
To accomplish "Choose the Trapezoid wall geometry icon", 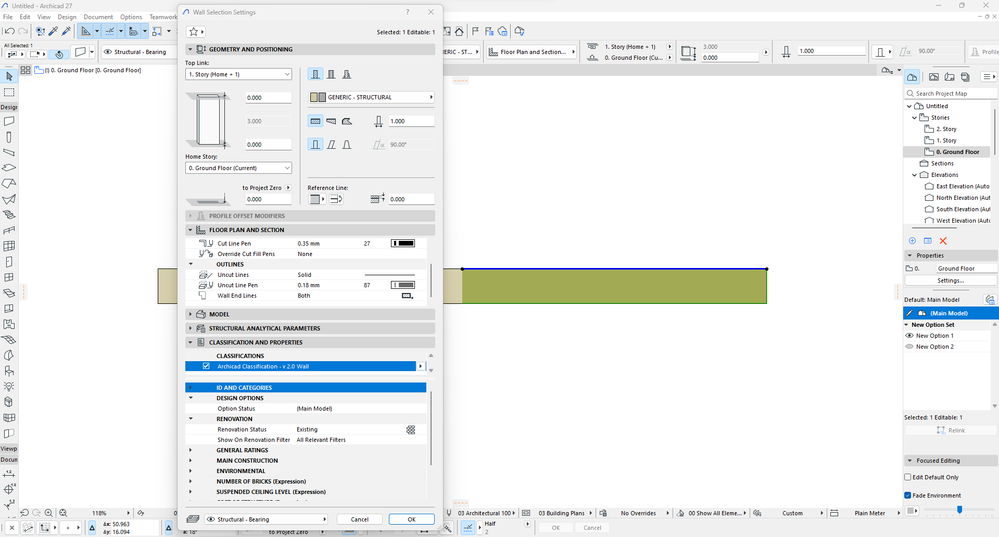I will (331, 121).
